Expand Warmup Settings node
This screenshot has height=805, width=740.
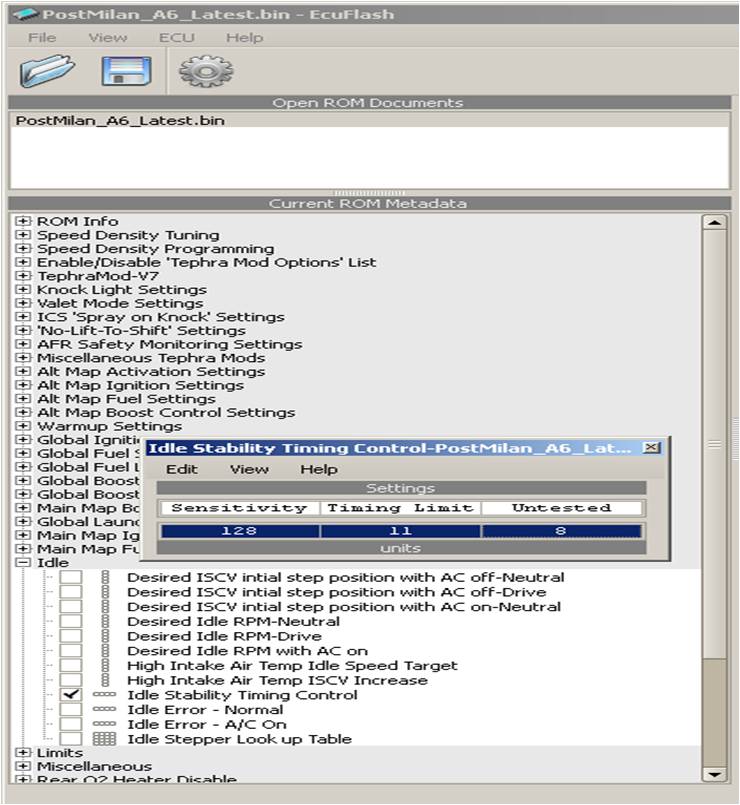pyautogui.click(x=23, y=426)
